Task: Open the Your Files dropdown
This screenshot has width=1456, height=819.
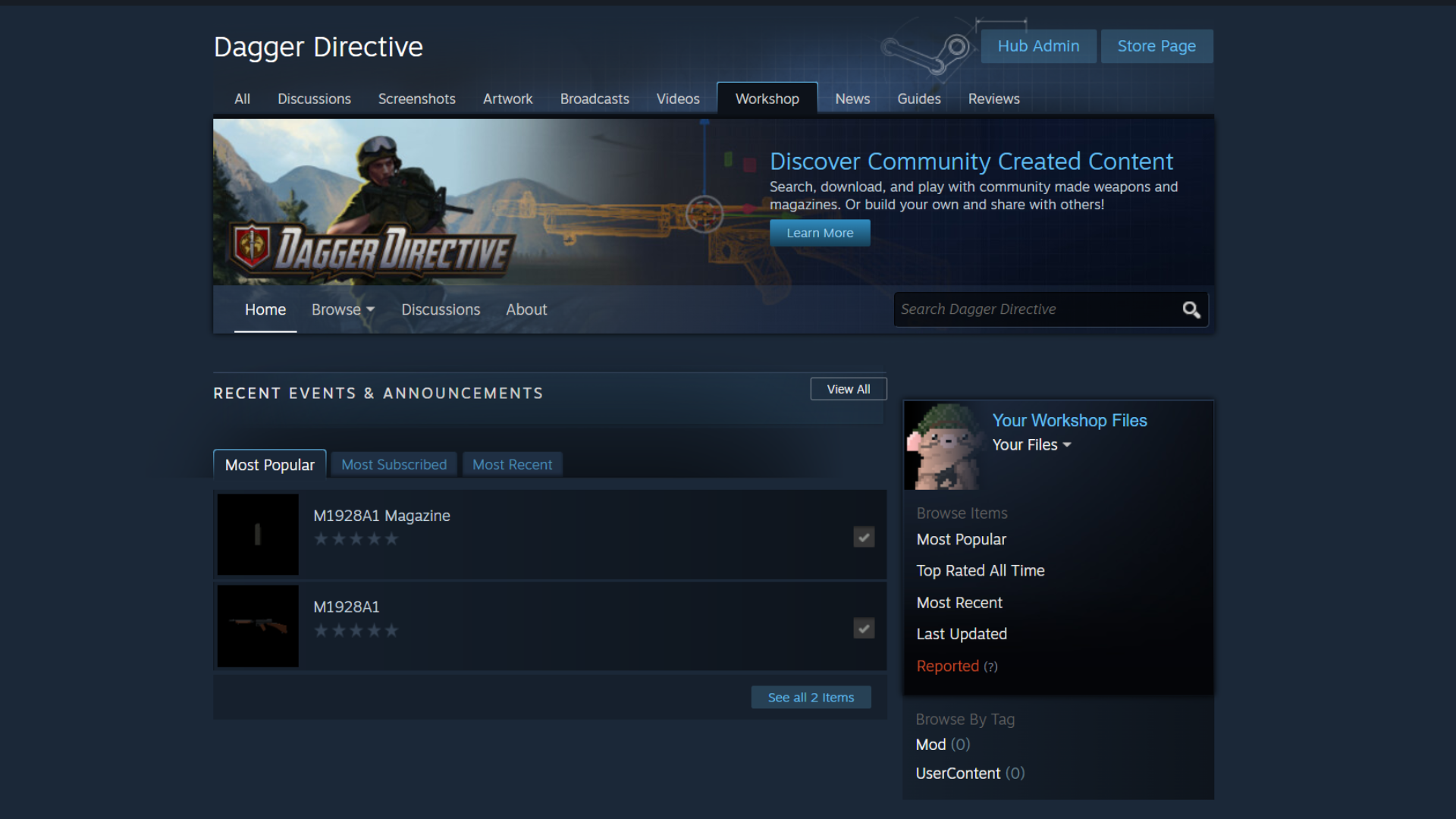Action: coord(1031,445)
